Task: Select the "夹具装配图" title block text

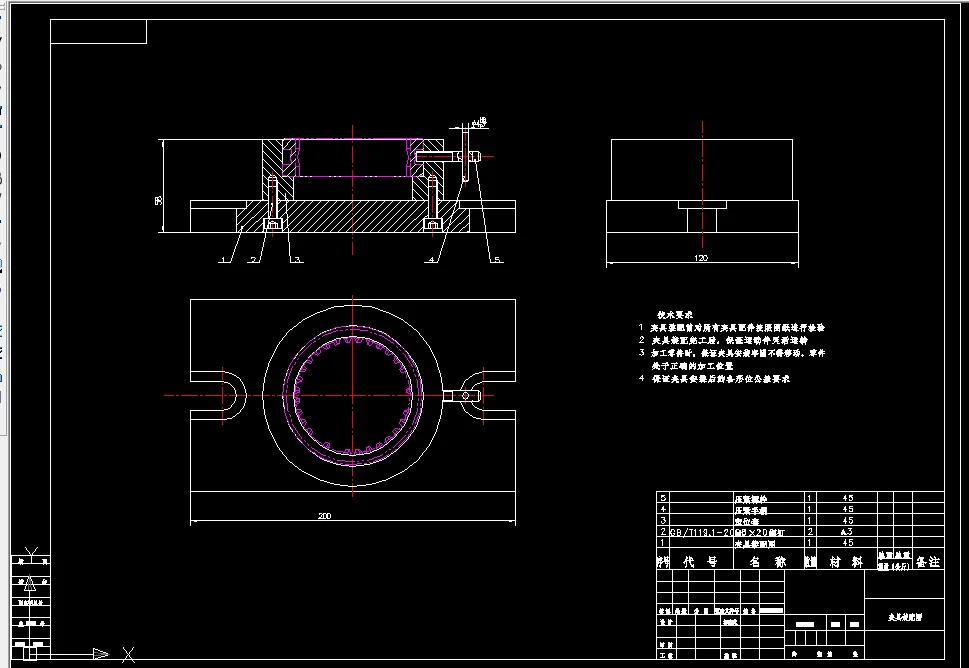Action: tap(905, 617)
